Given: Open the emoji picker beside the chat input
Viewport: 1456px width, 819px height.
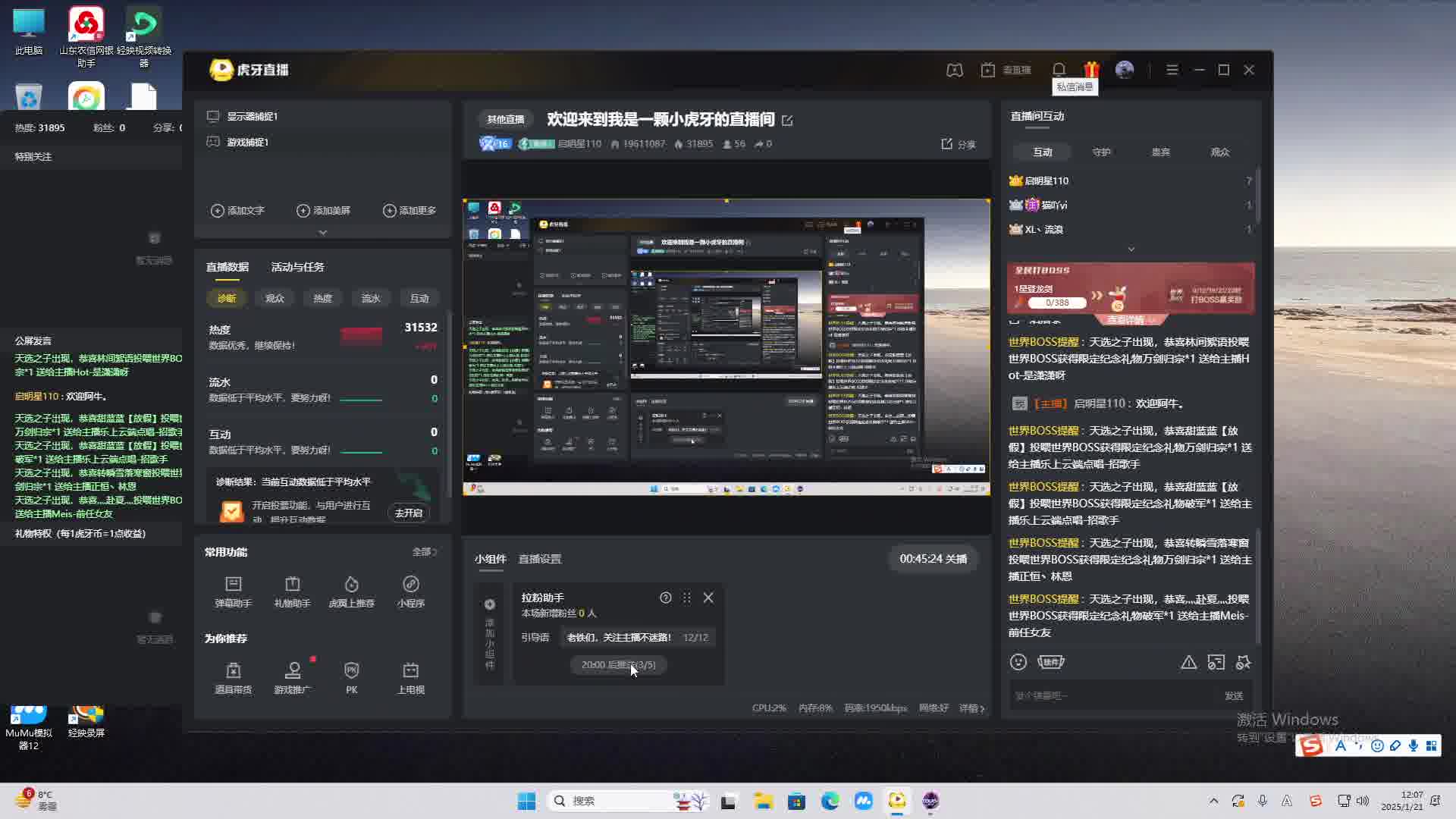Looking at the screenshot, I should point(1019,662).
